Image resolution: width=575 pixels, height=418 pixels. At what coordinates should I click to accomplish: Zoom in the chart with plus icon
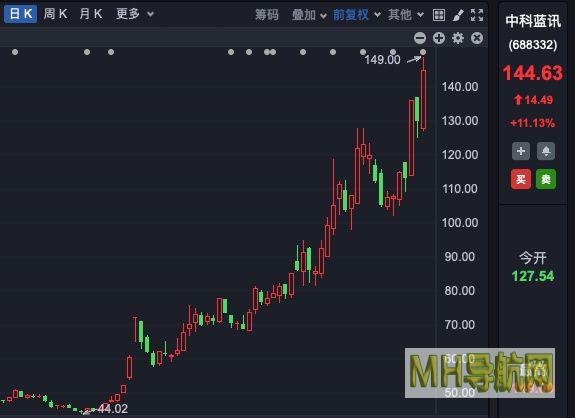(x=439, y=38)
